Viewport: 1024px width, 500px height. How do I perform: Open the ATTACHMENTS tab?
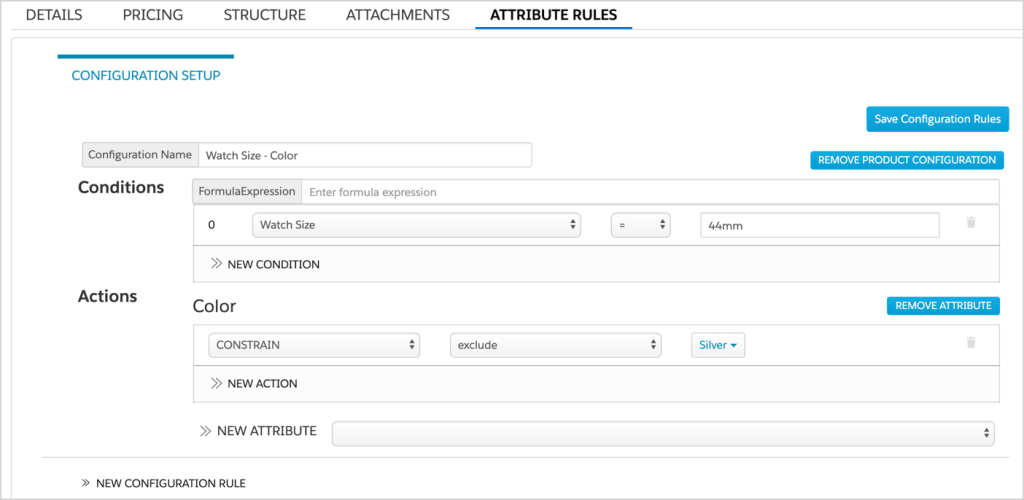[397, 15]
